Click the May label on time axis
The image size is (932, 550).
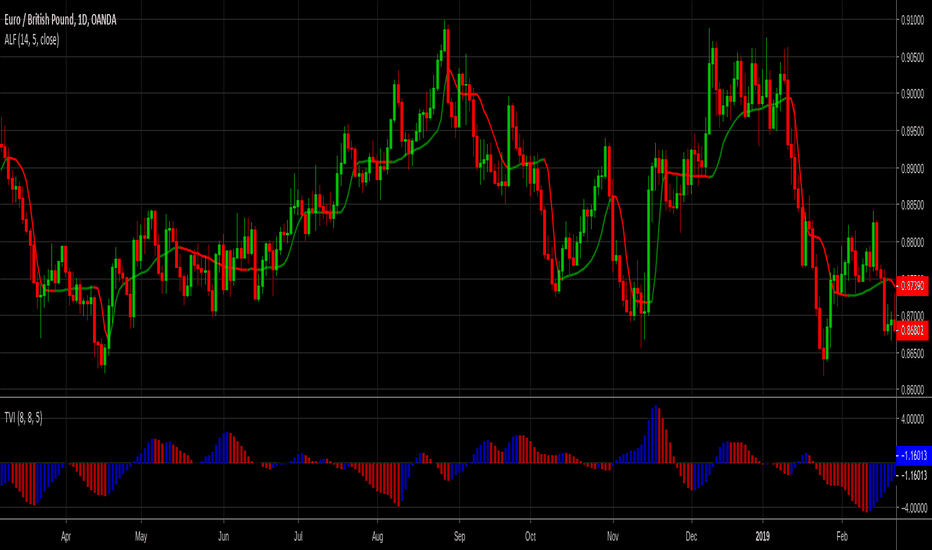tap(141, 536)
